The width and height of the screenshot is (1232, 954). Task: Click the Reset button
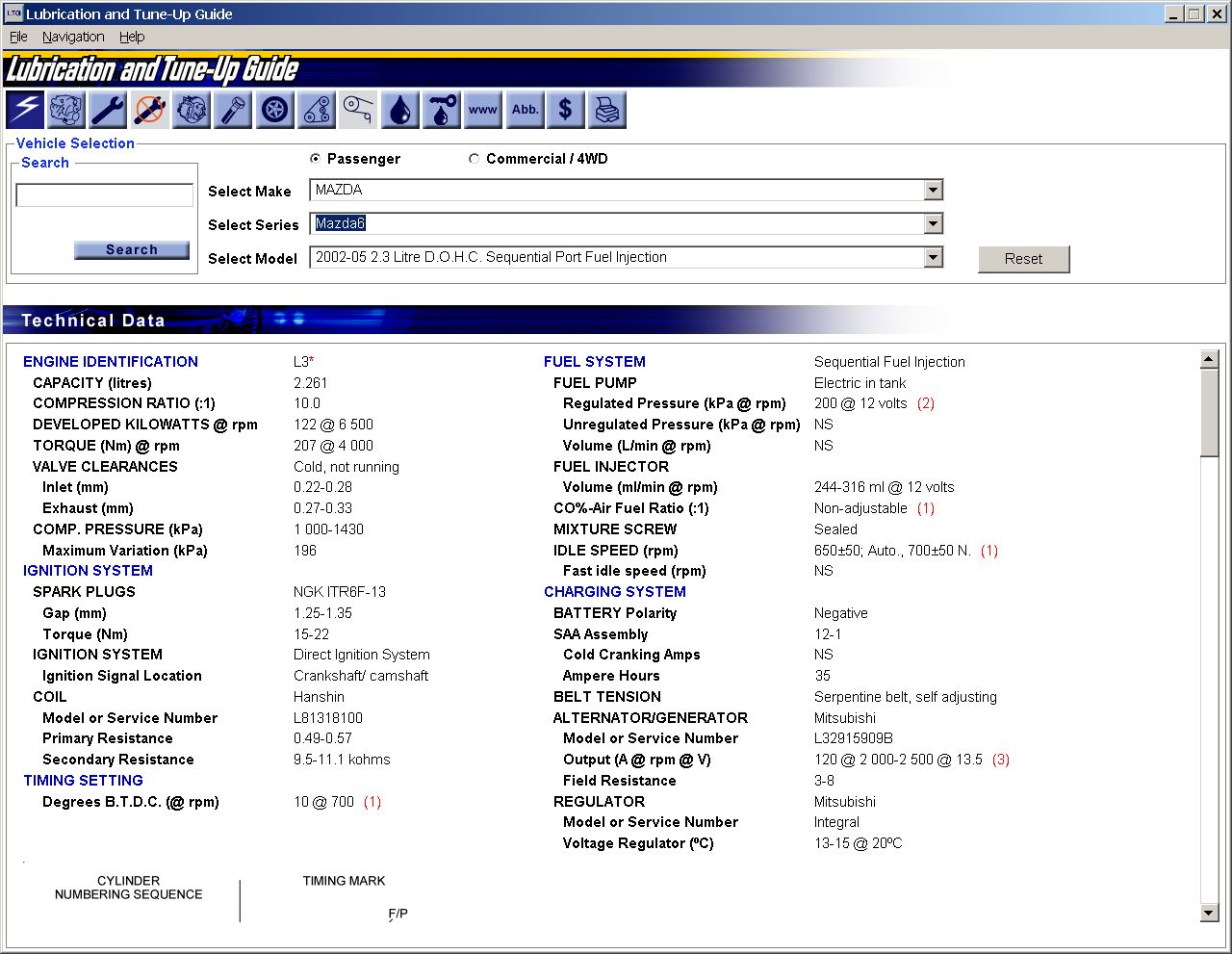pos(1023,259)
